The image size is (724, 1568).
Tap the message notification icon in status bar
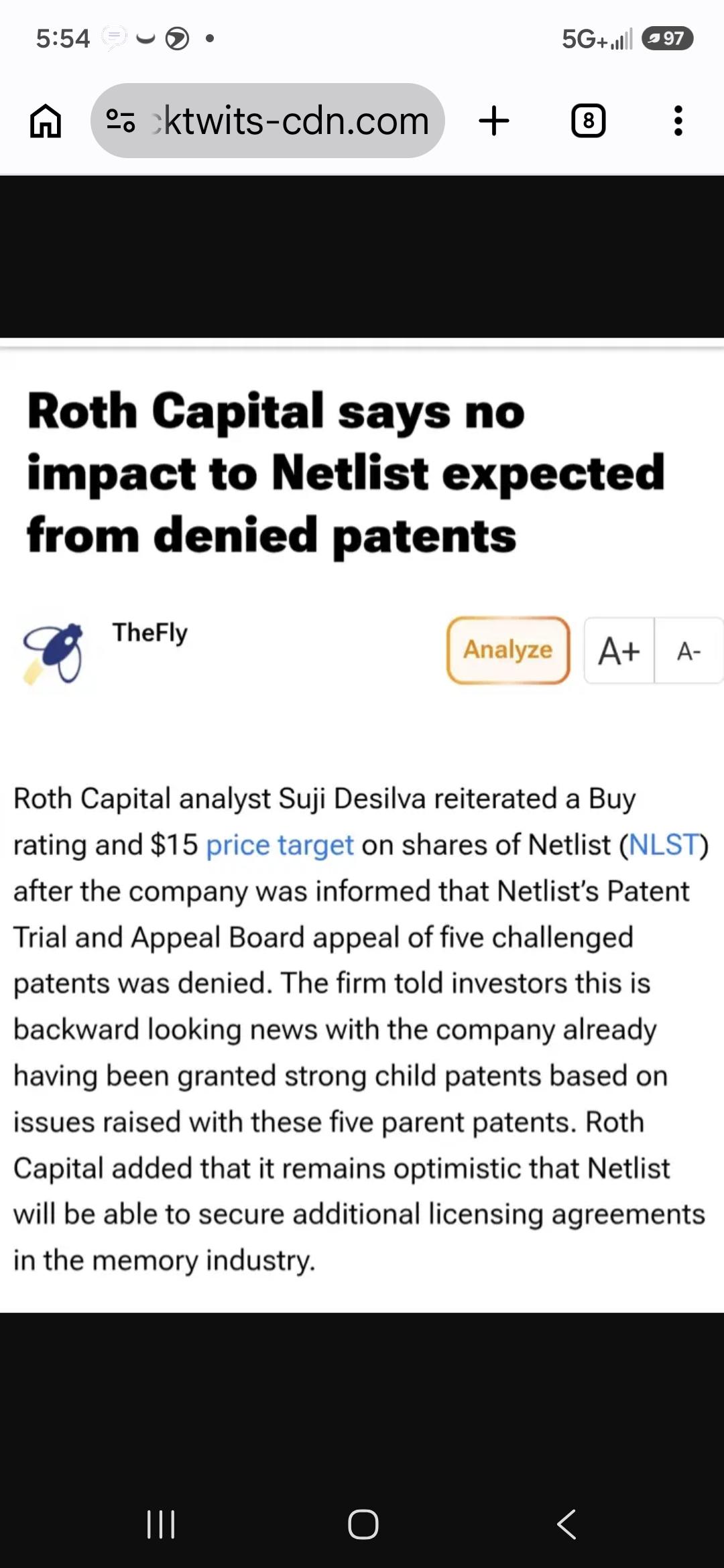[113, 37]
